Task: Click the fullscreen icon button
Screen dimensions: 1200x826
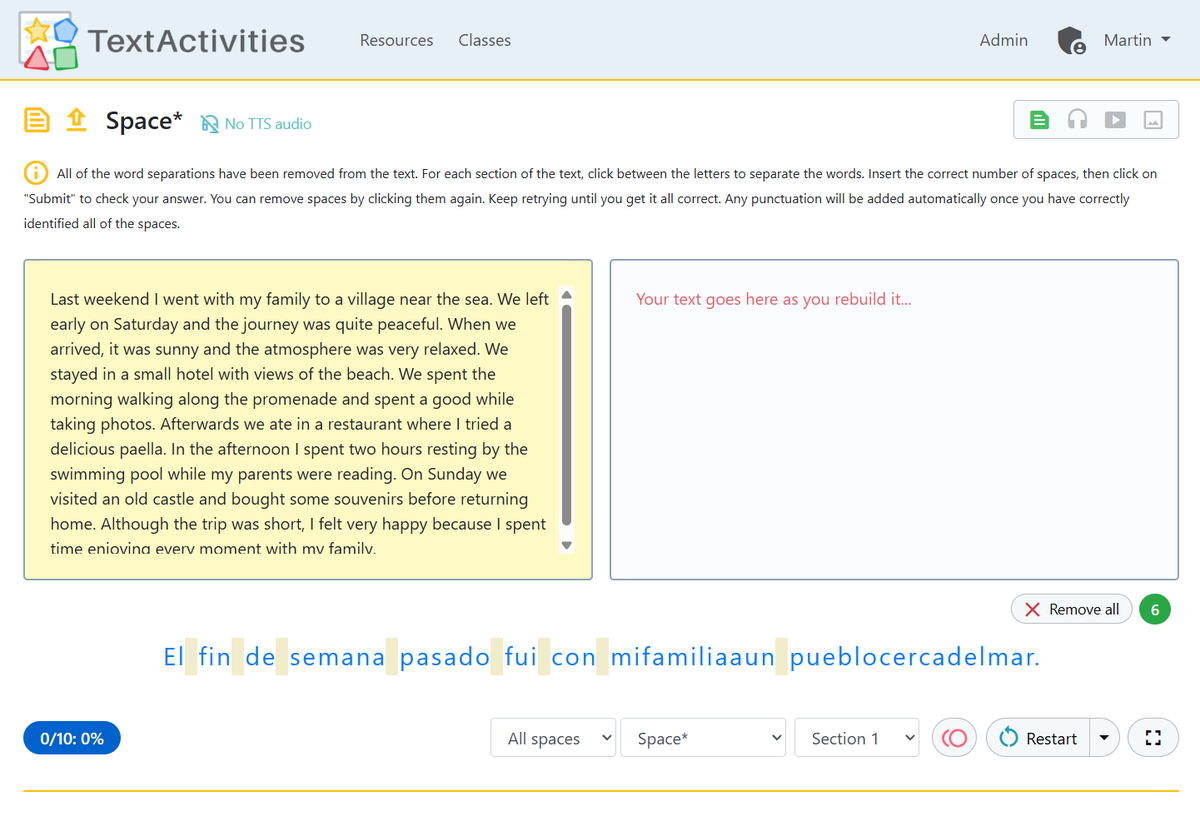Action: (x=1153, y=738)
